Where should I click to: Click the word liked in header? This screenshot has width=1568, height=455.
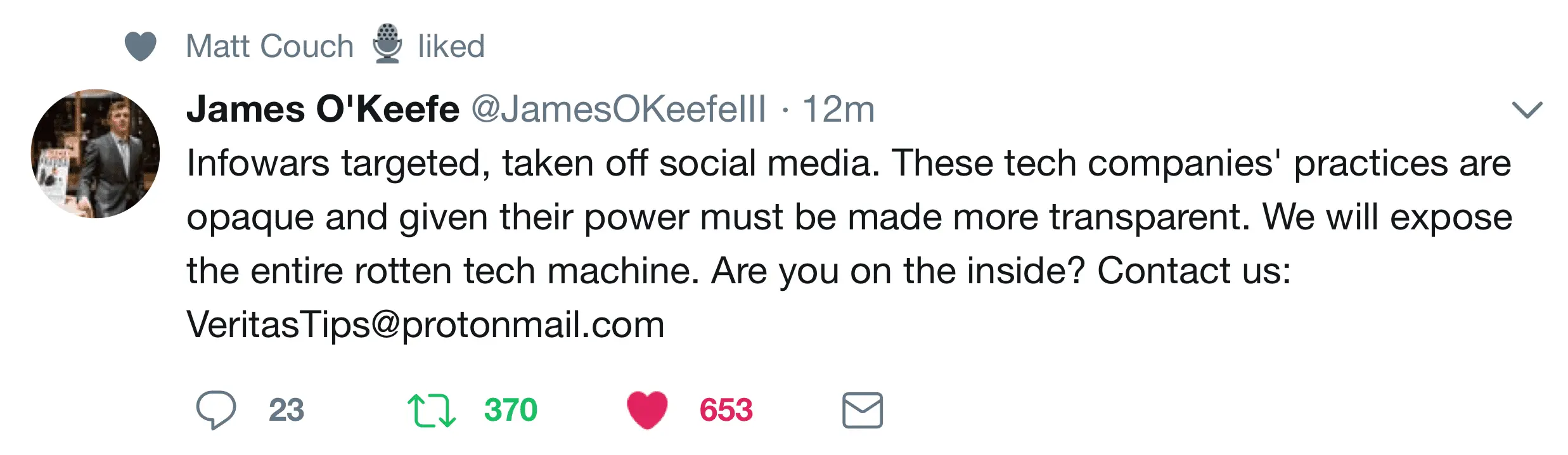(451, 46)
